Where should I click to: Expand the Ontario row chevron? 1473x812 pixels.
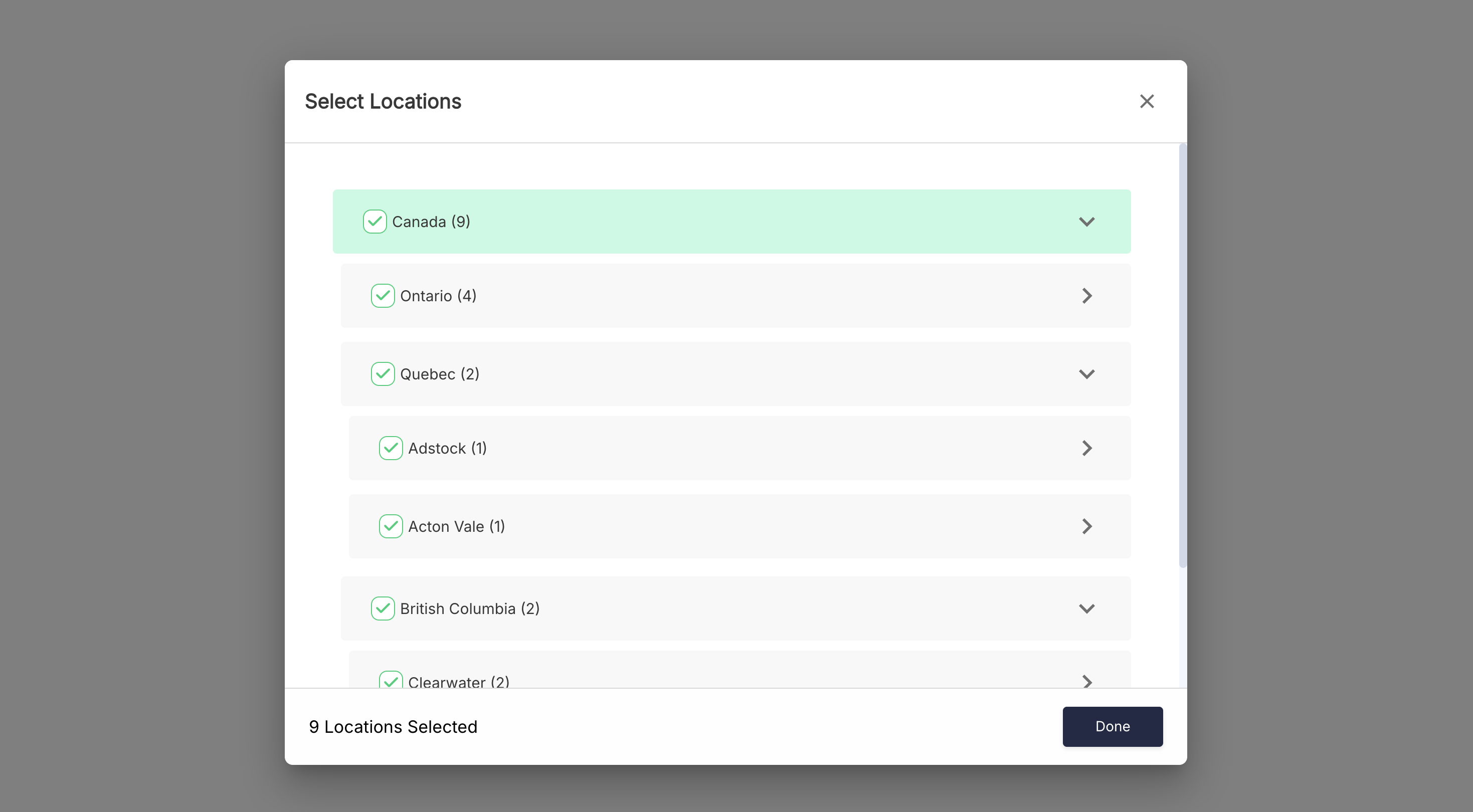click(x=1086, y=296)
